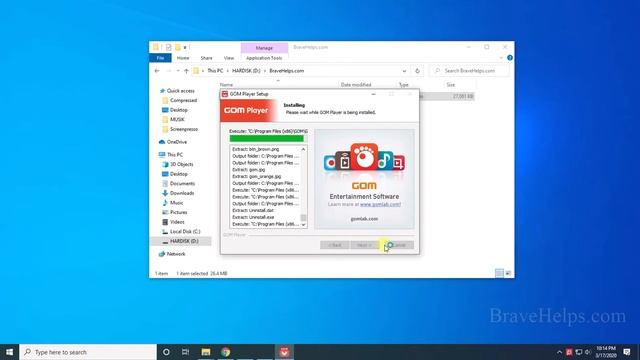The height and width of the screenshot is (360, 640).
Task: Open the Screenpresso folder in the sidebar
Action: (183, 129)
